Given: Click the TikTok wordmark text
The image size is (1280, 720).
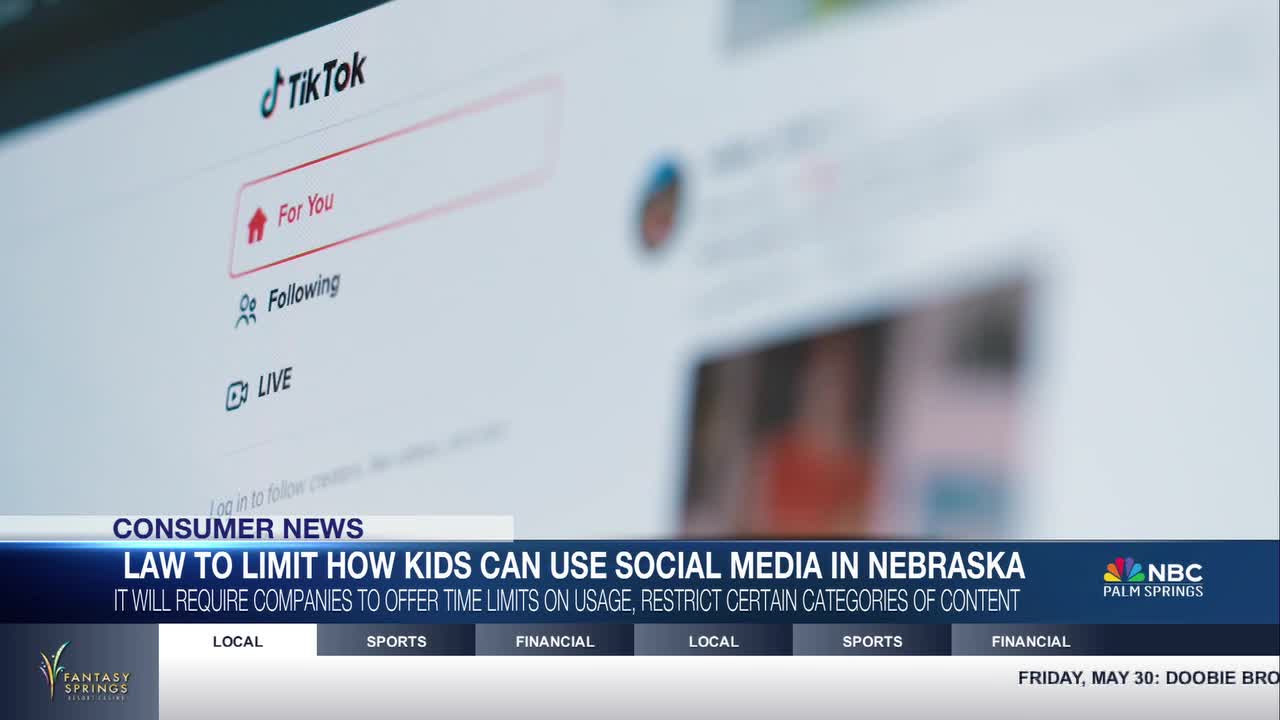Looking at the screenshot, I should click(x=327, y=81).
